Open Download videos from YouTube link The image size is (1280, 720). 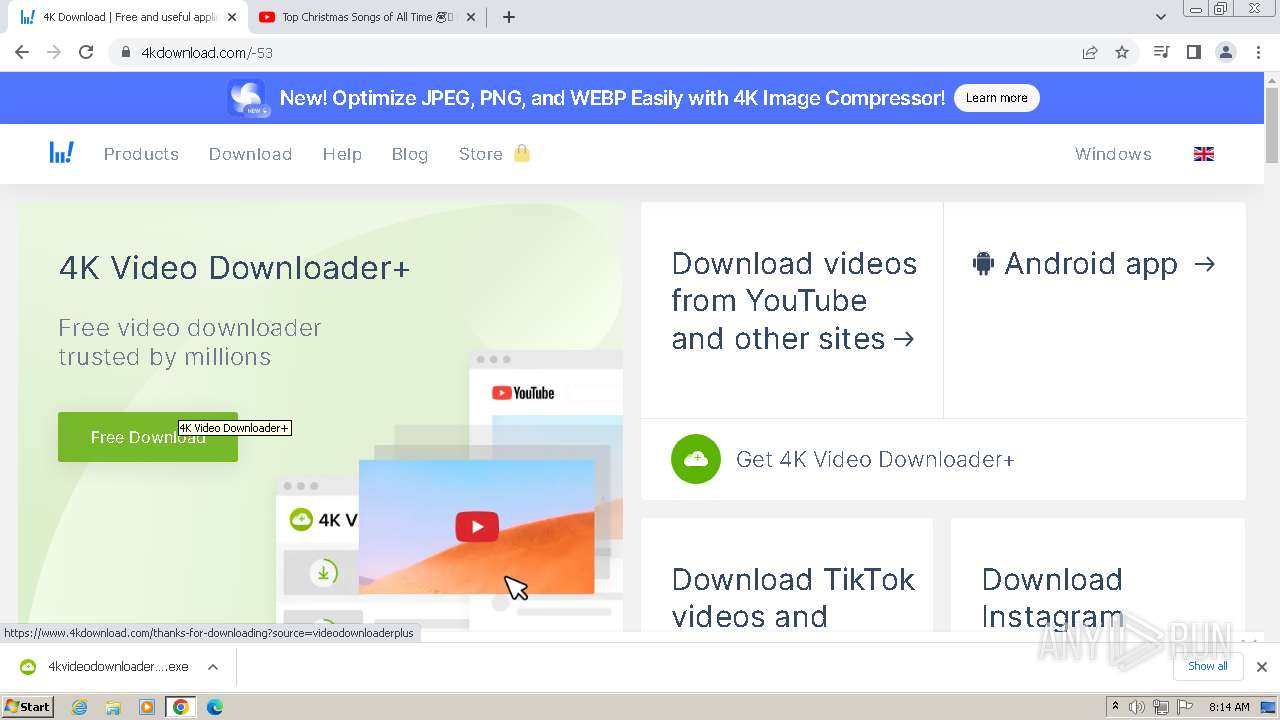794,301
